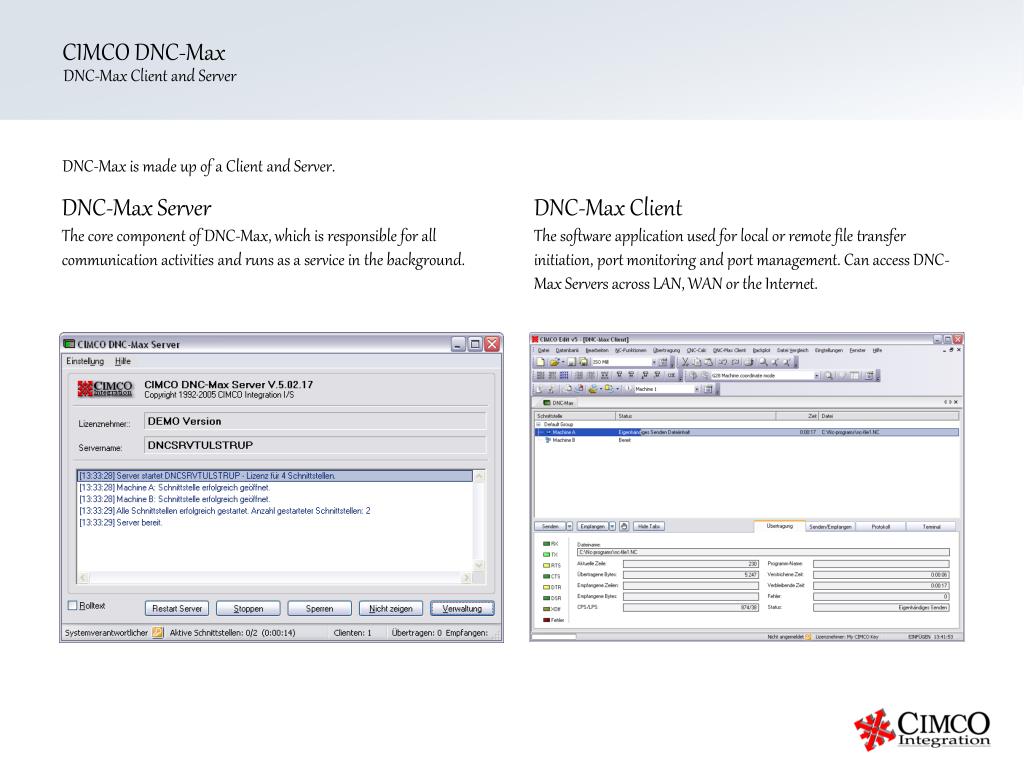Click the Nicht zeigen button
1024x768 pixels.
click(391, 608)
